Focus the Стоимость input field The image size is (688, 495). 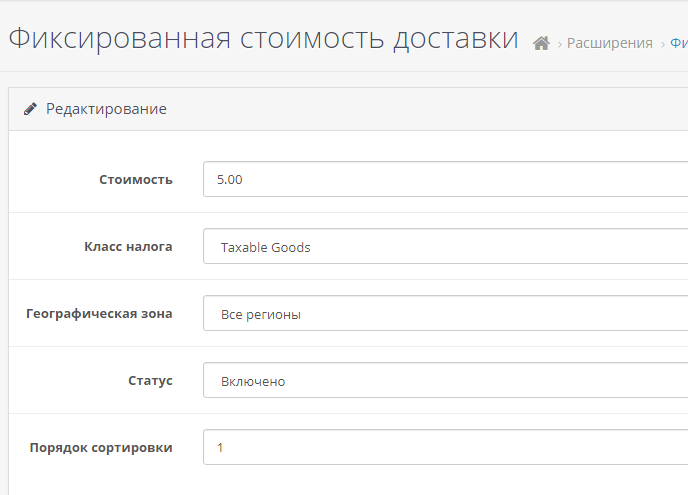pyautogui.click(x=445, y=179)
